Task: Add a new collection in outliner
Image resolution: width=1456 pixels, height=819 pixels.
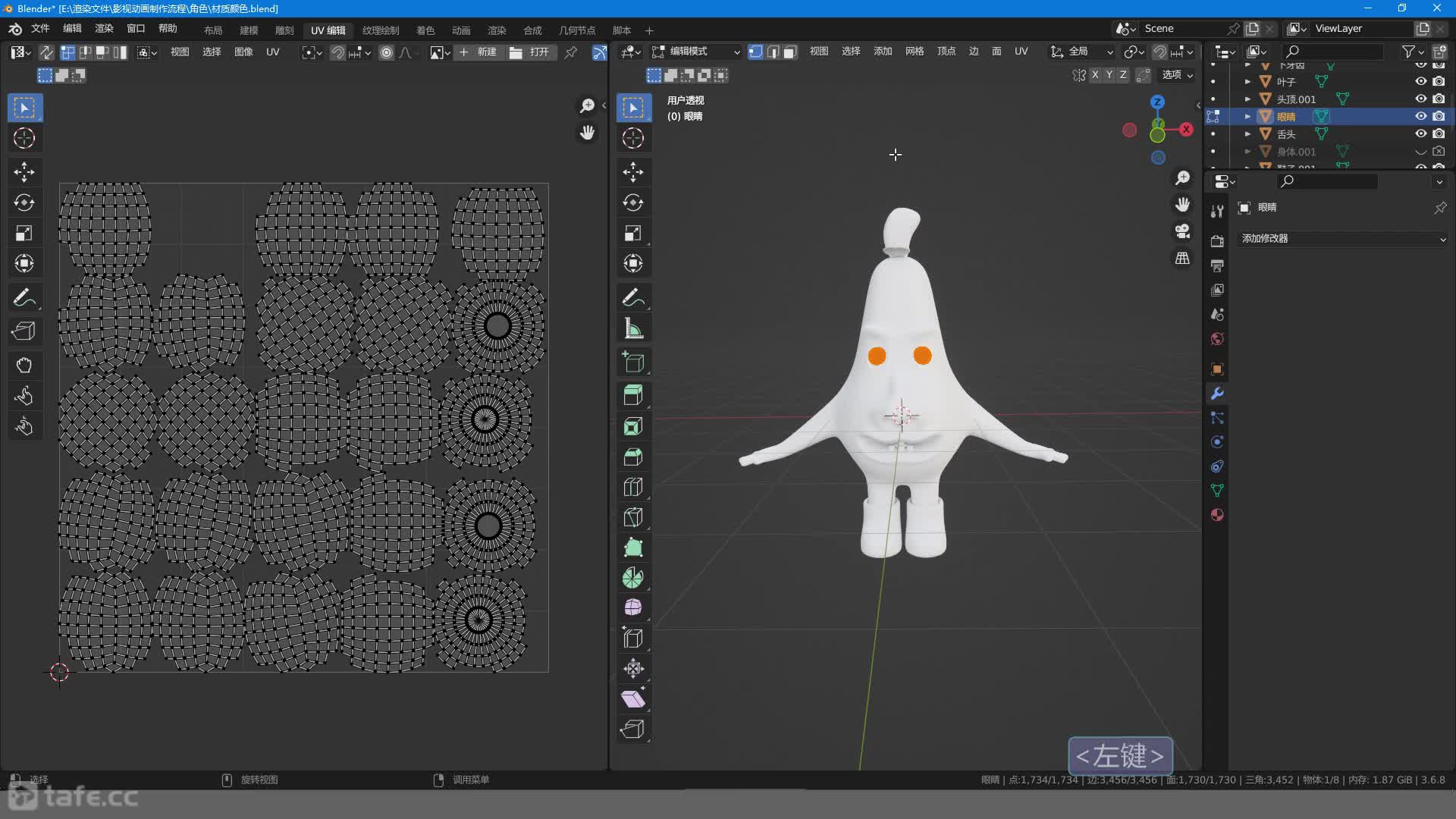Action: [x=1439, y=52]
